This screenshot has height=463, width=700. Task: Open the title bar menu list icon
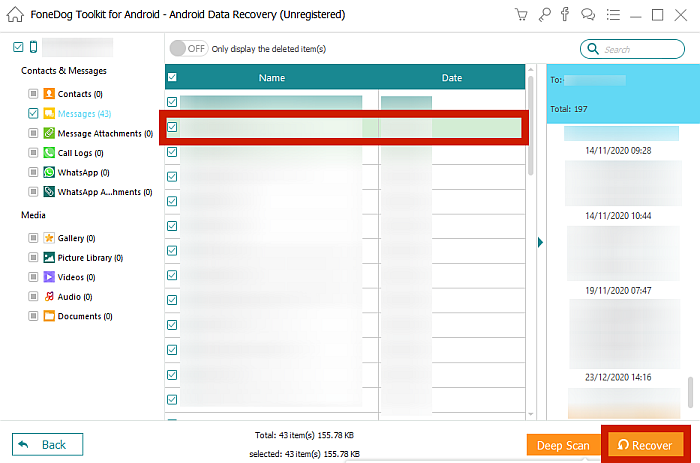(x=613, y=14)
